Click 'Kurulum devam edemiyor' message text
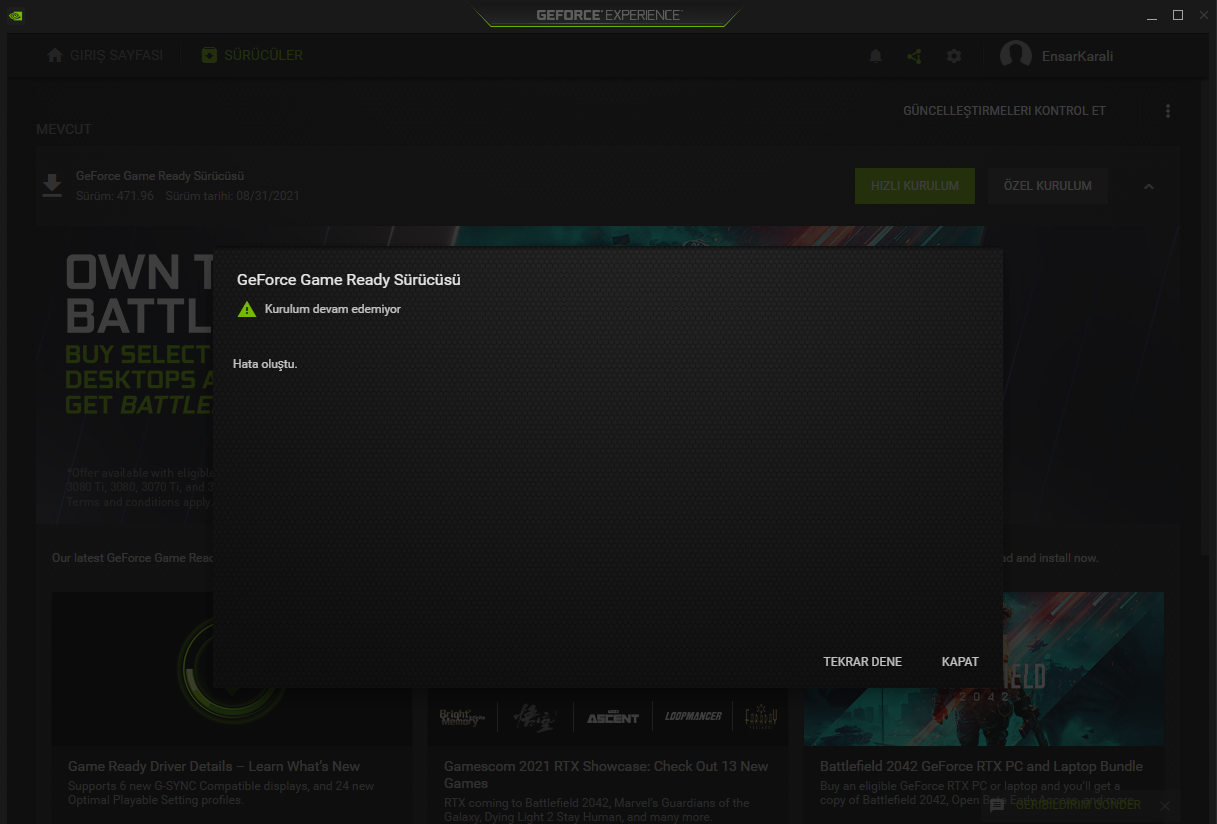 coord(333,310)
